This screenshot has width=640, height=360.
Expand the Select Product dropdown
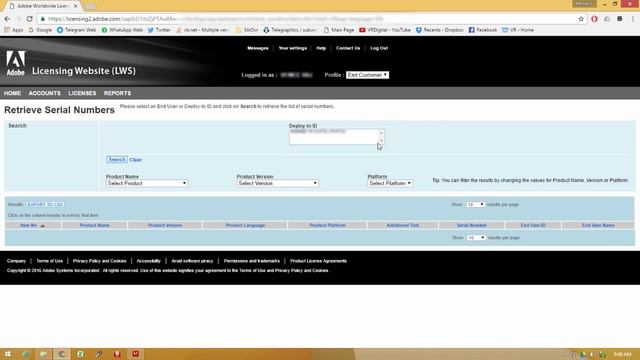tap(147, 183)
